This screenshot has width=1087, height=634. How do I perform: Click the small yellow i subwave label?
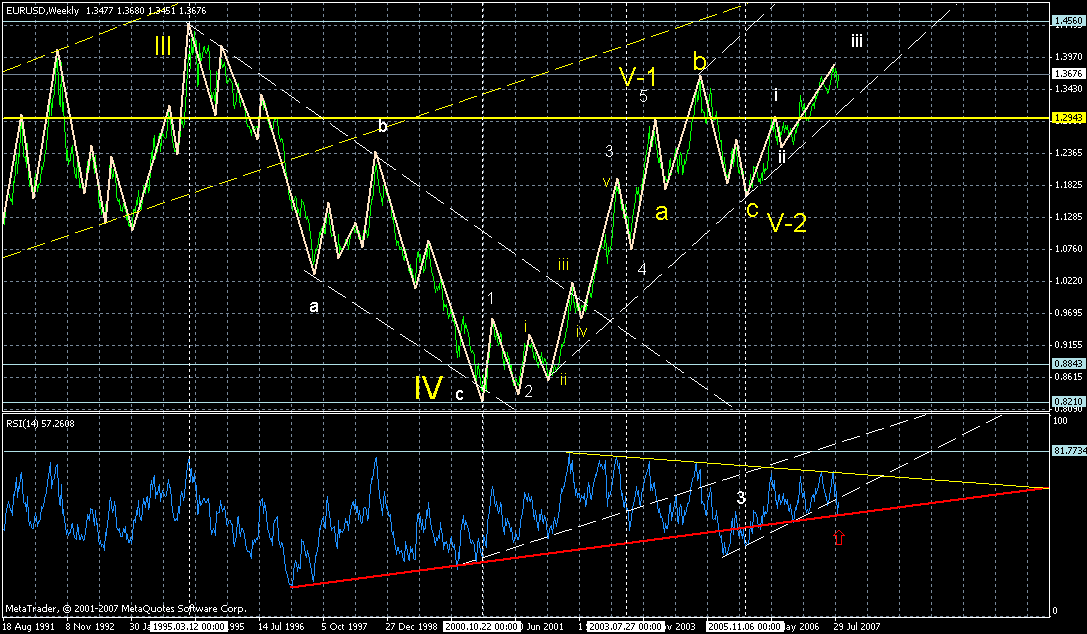pos(526,326)
